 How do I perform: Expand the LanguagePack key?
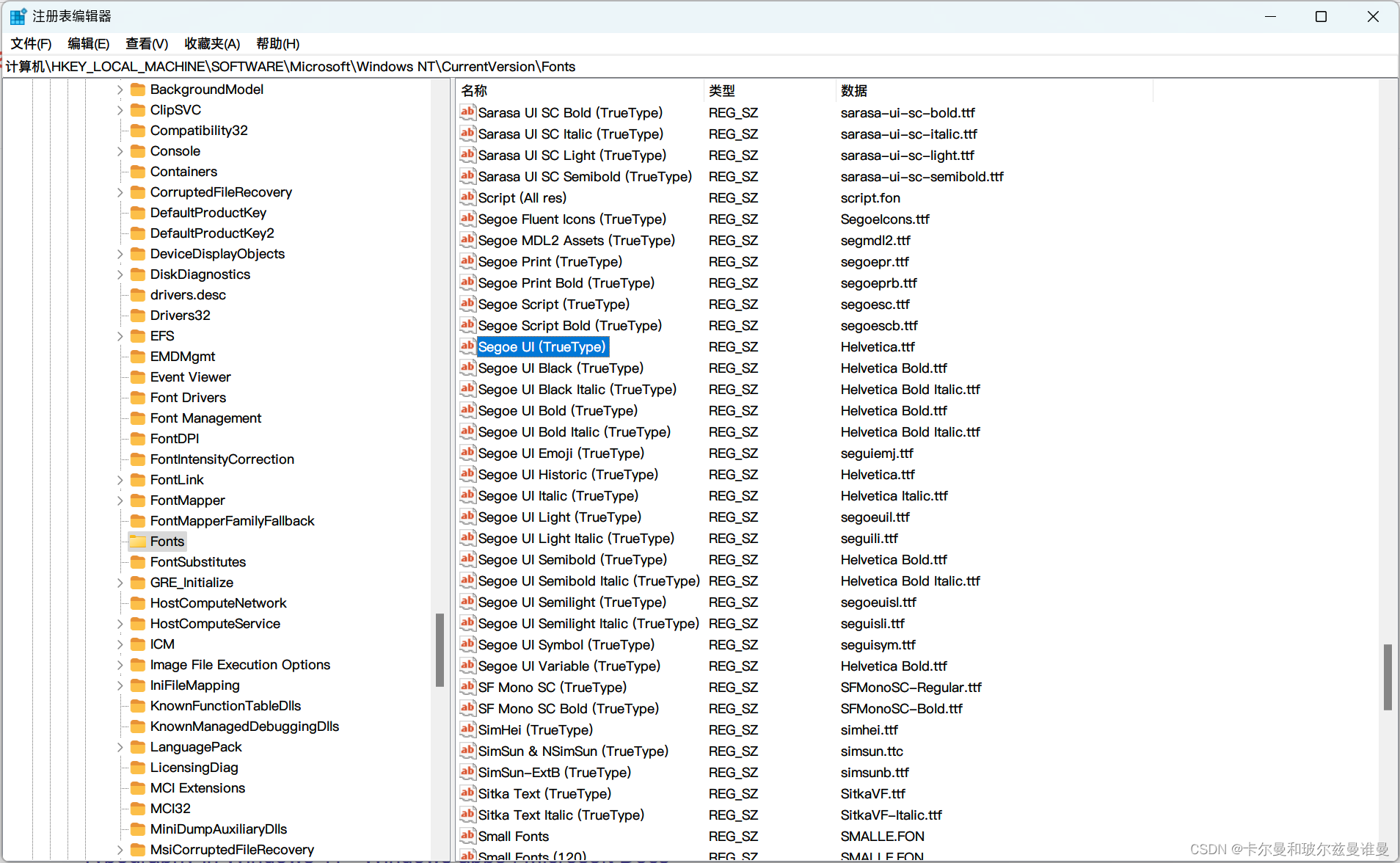[120, 747]
